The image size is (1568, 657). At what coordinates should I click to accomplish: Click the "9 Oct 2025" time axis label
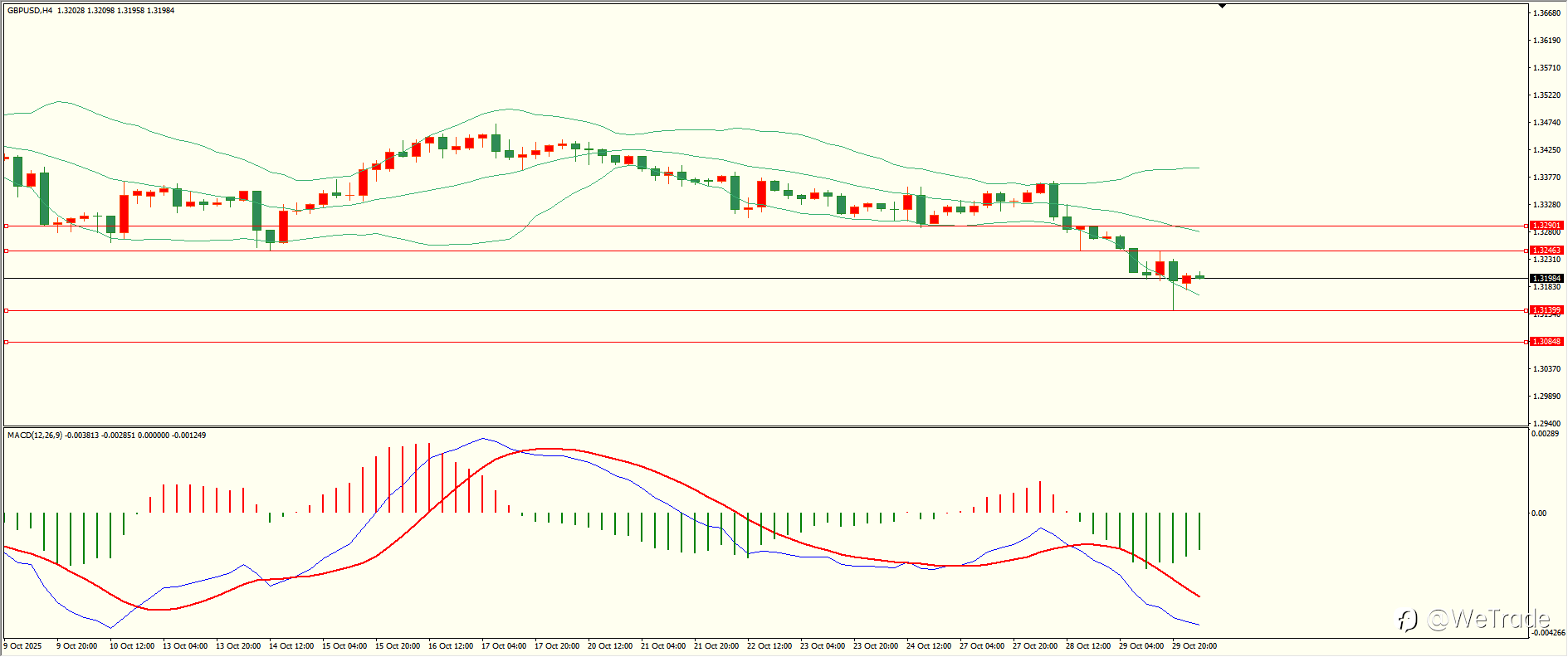point(22,646)
